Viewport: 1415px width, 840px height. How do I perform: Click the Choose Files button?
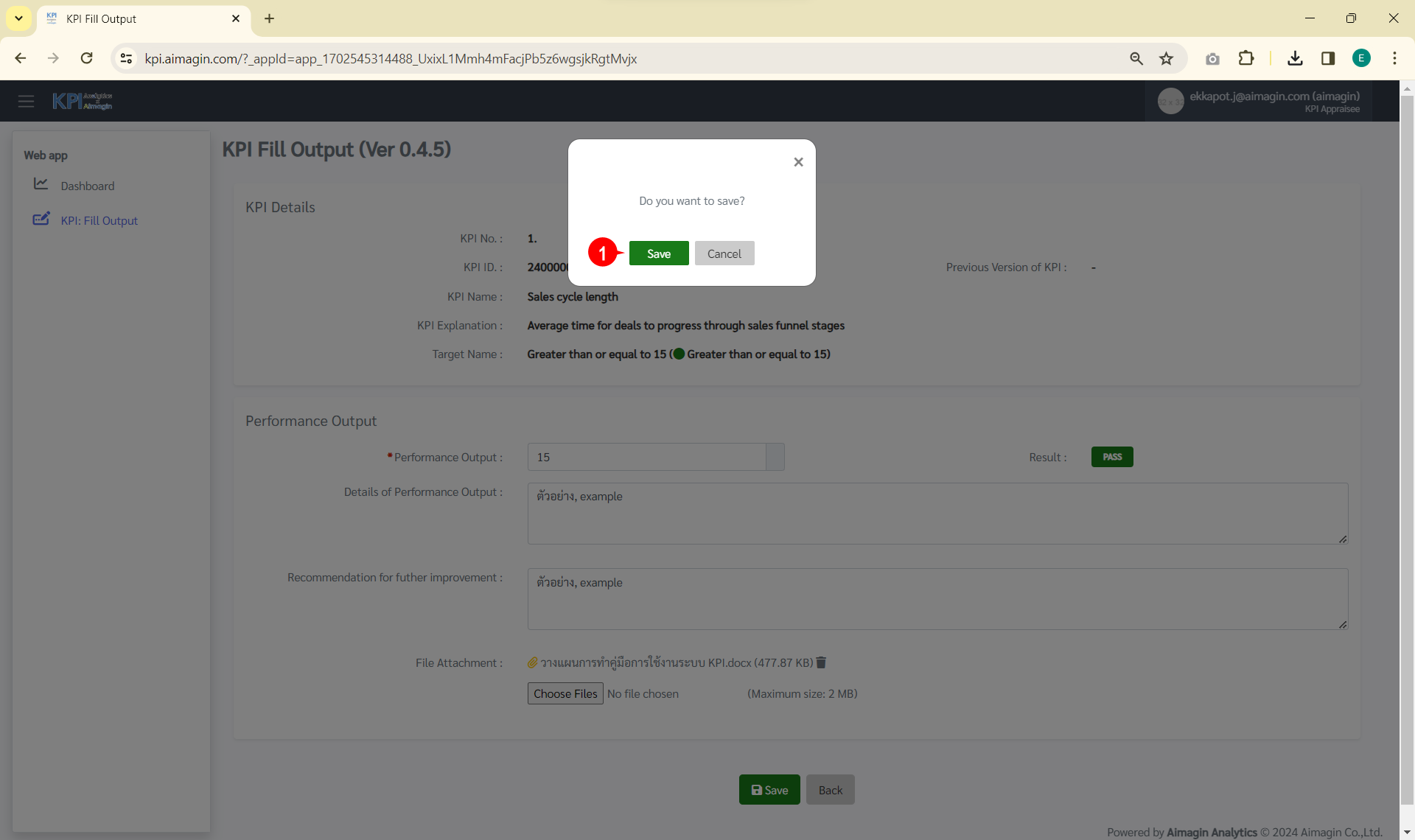tap(565, 693)
